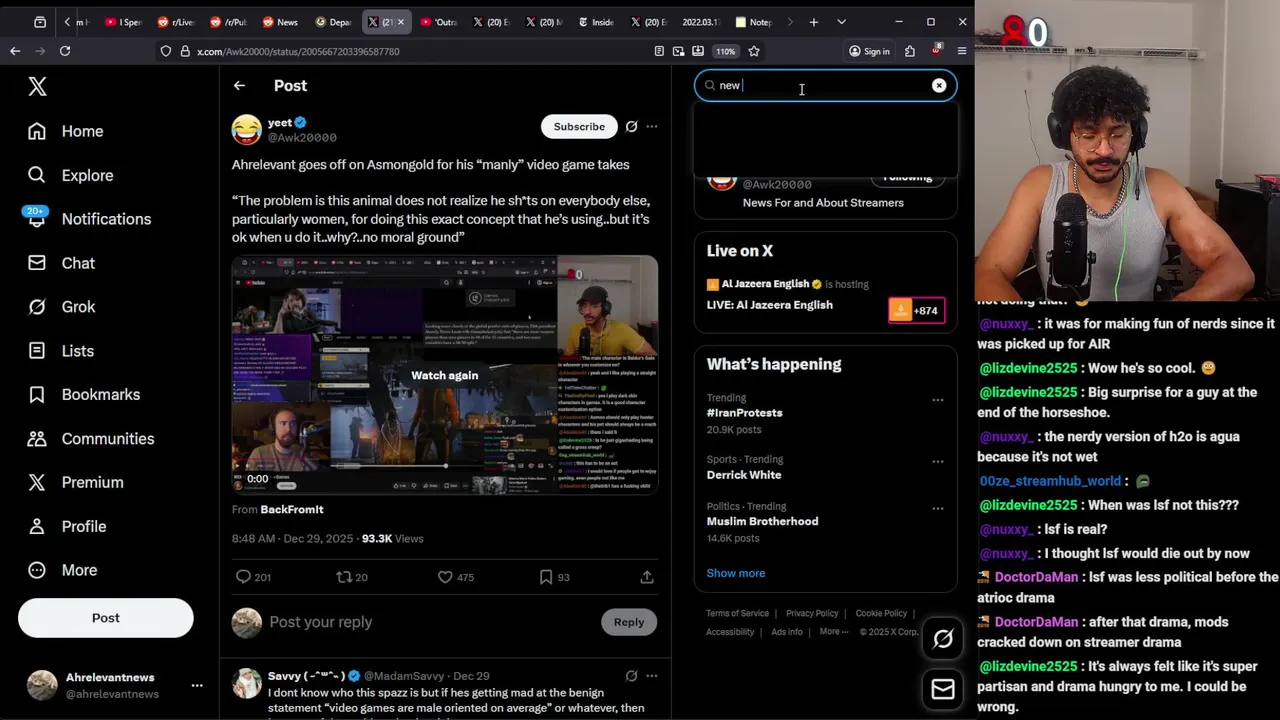1280x720 pixels.
Task: Like the post with 475 likes
Action: pyautogui.click(x=445, y=577)
